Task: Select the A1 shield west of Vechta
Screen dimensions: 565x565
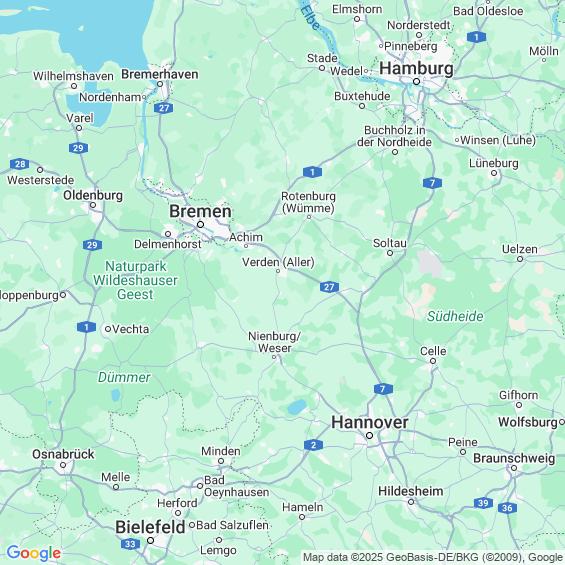Action: click(x=86, y=327)
